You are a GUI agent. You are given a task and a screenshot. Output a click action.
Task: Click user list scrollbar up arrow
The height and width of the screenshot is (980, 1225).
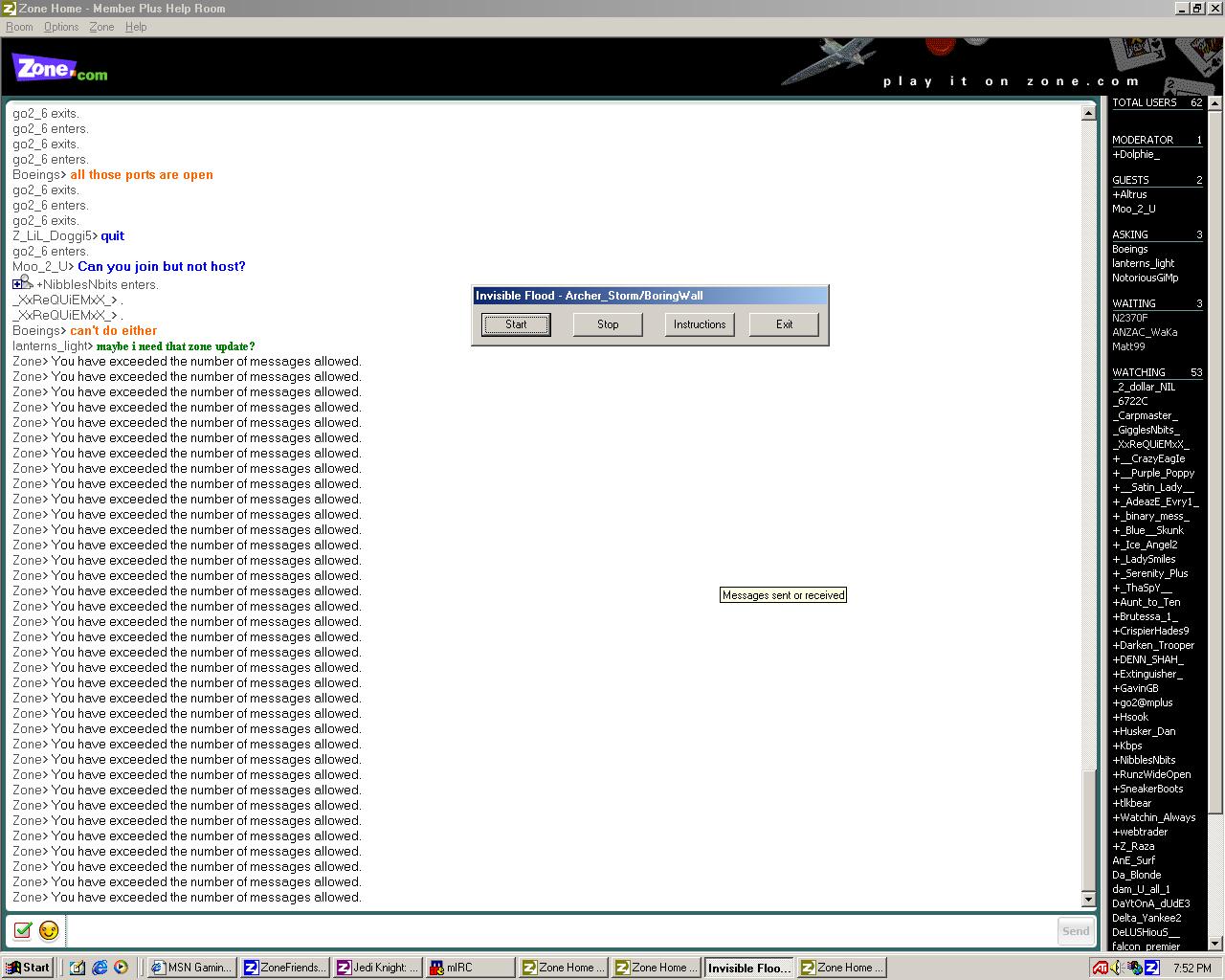click(1215, 102)
